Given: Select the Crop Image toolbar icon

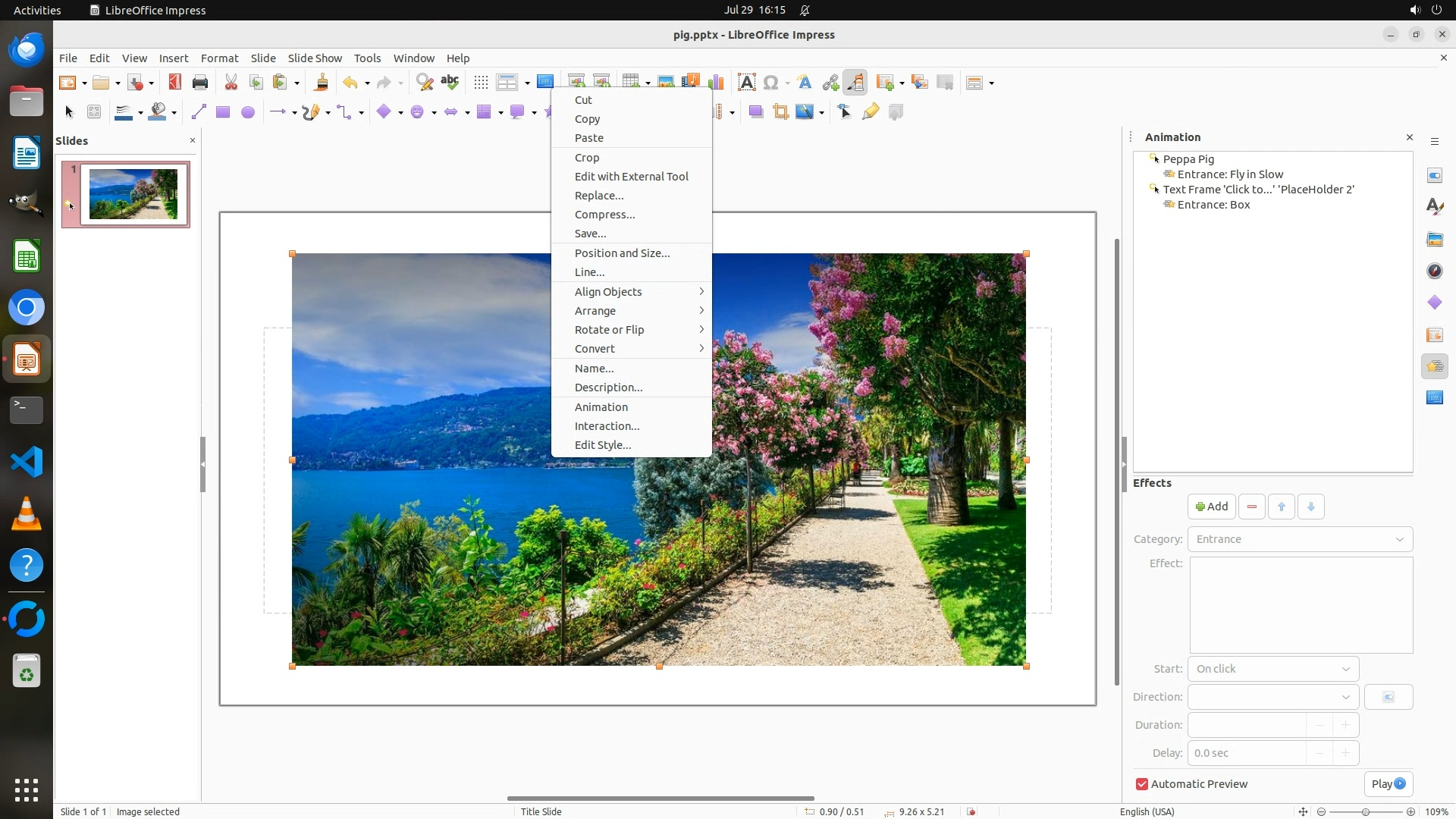Looking at the screenshot, I should tap(780, 112).
